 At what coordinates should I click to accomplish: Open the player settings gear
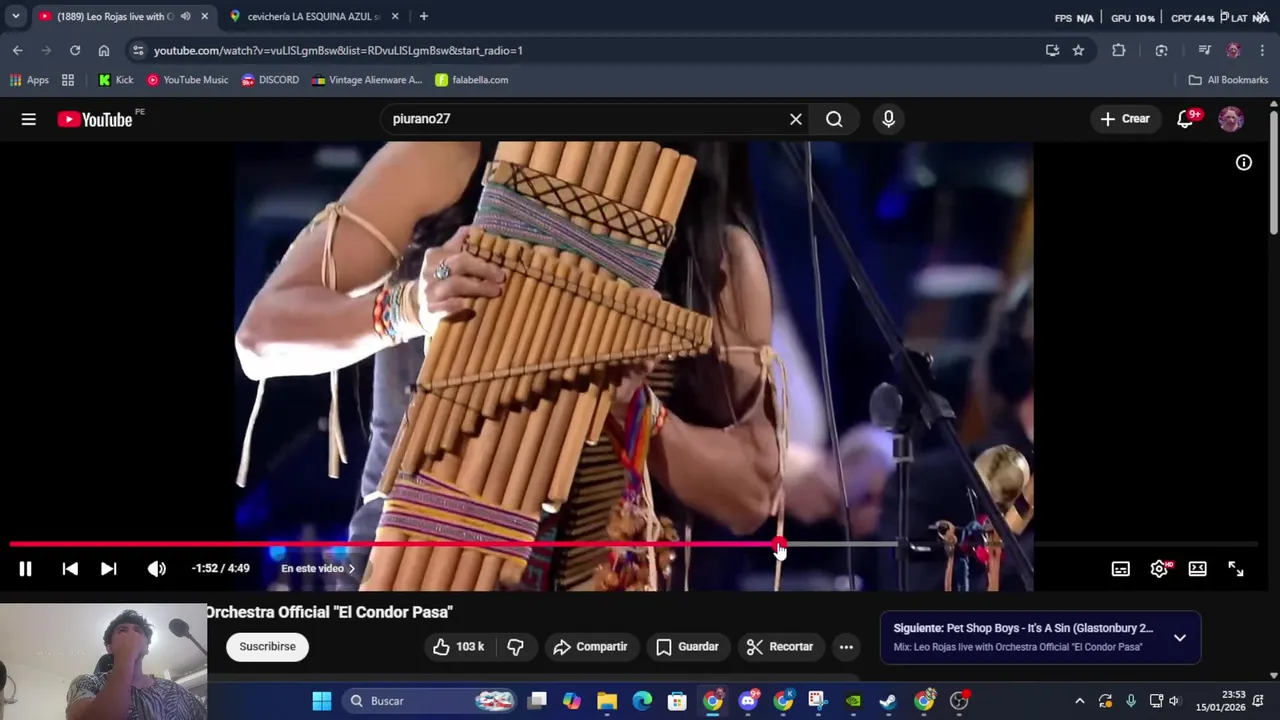(1159, 569)
